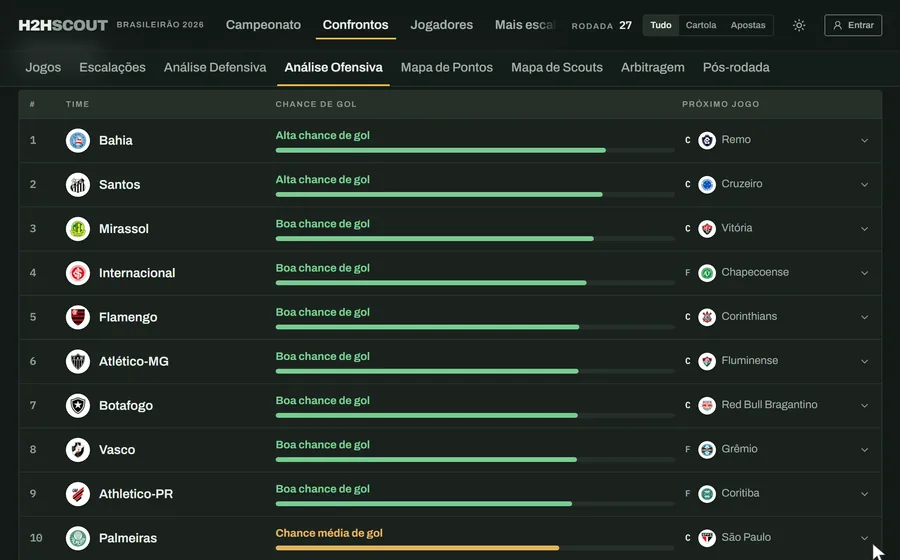Image resolution: width=900 pixels, height=560 pixels.
Task: Switch to the Arbitragem sub-tab
Action: (x=653, y=68)
